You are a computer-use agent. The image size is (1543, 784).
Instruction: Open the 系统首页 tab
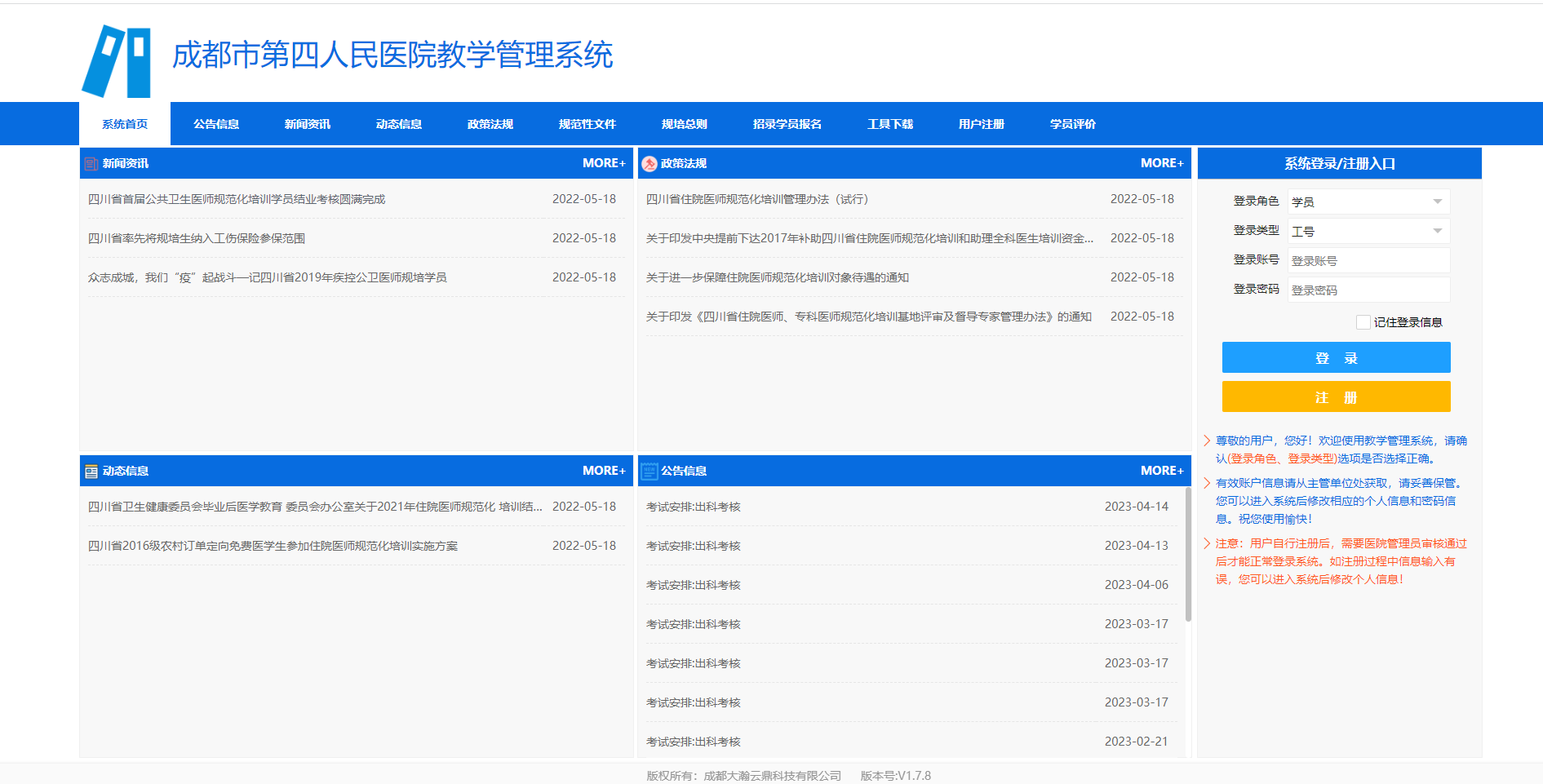tap(125, 124)
